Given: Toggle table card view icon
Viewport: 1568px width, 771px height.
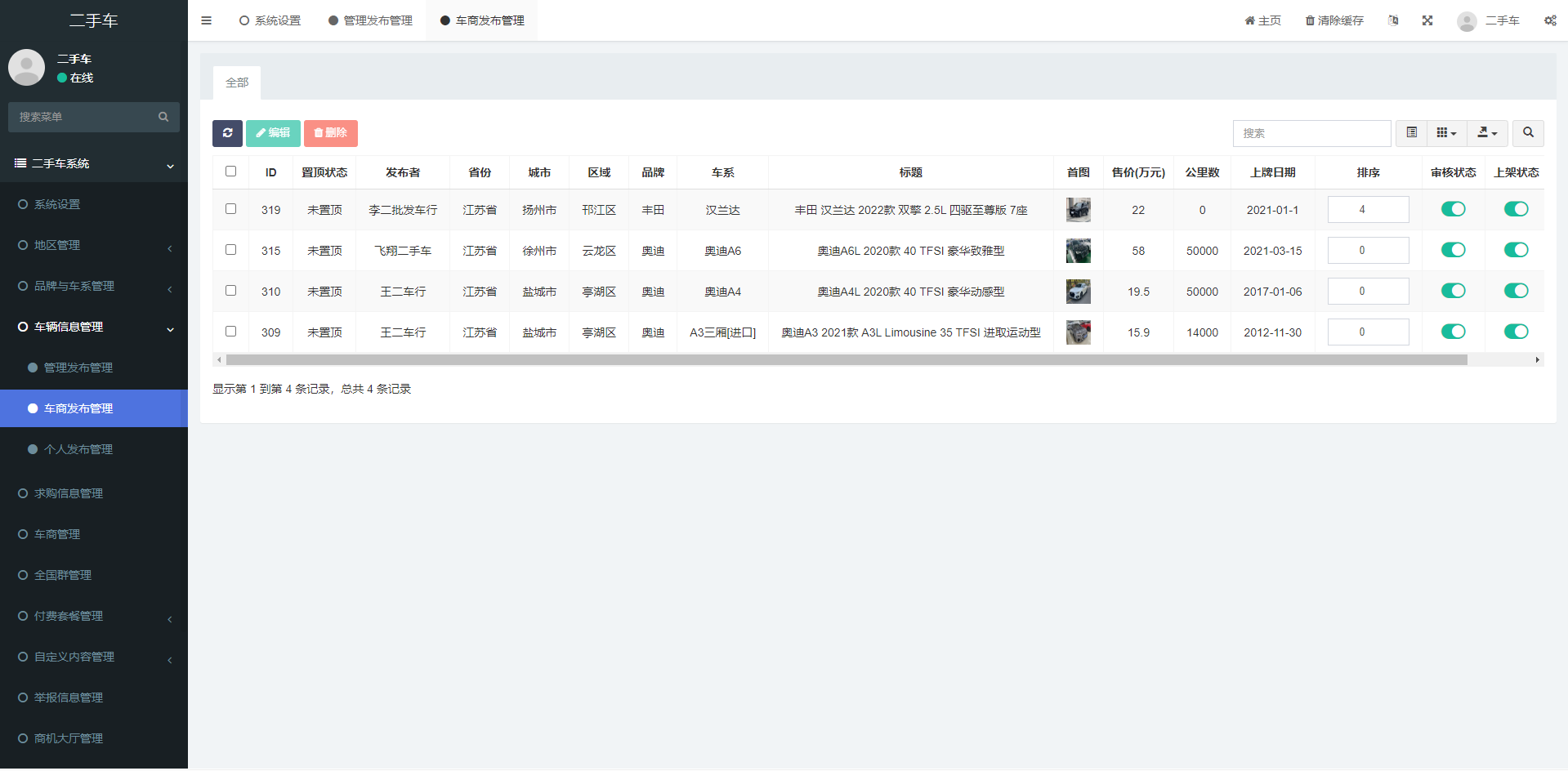Looking at the screenshot, I should click(1411, 133).
